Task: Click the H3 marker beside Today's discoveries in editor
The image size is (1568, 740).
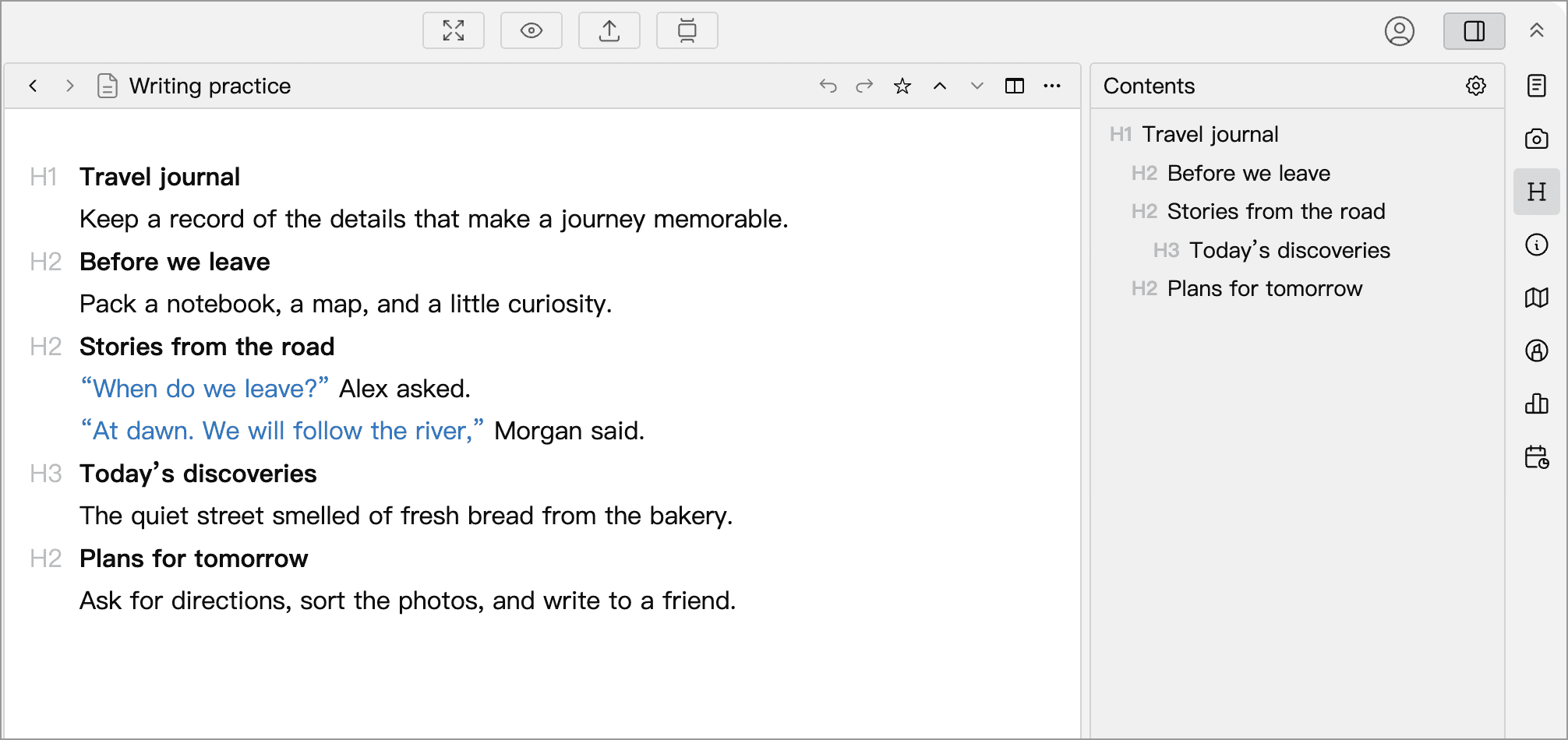Action: [45, 474]
